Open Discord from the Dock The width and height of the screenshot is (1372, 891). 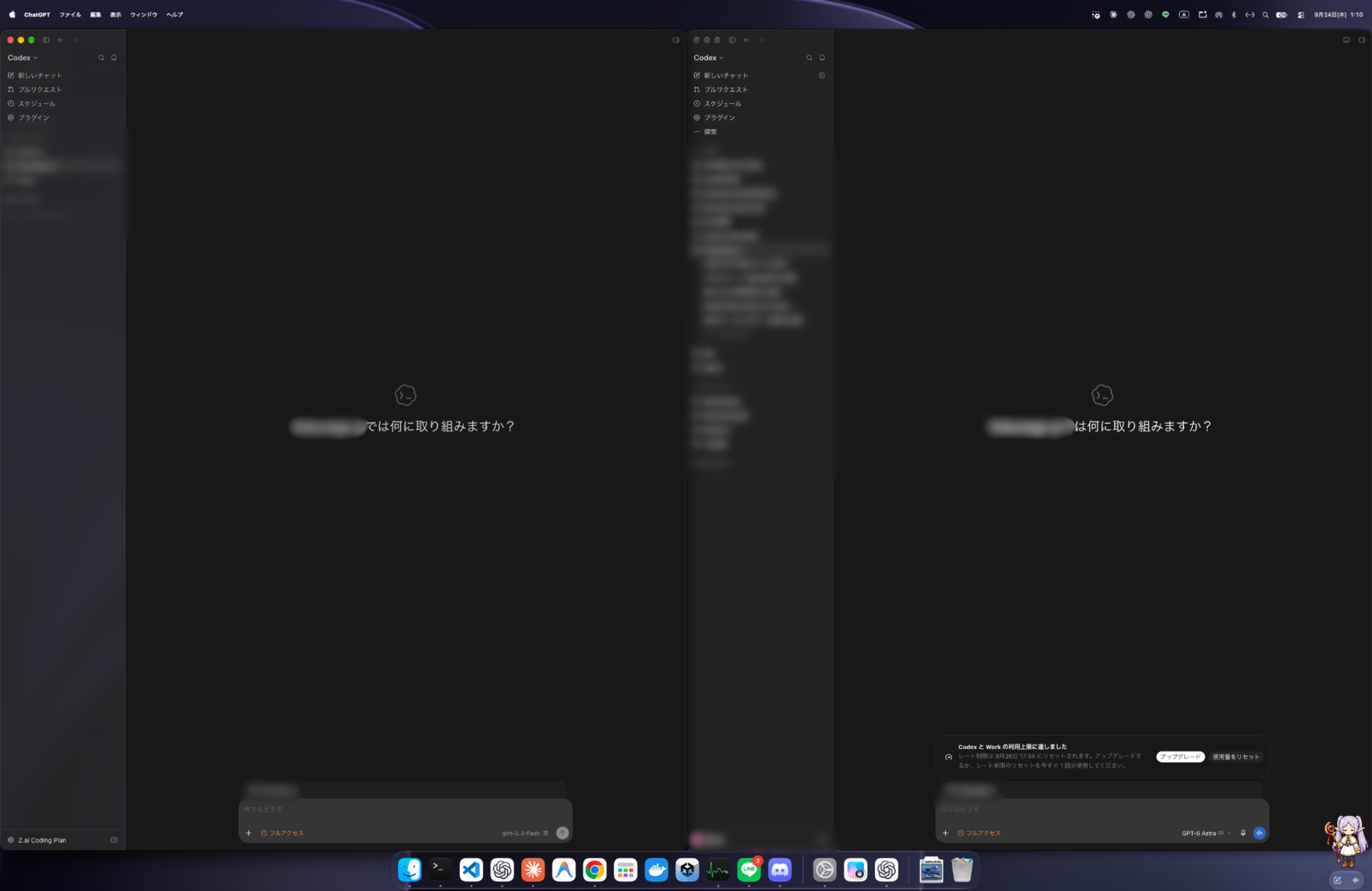point(780,870)
